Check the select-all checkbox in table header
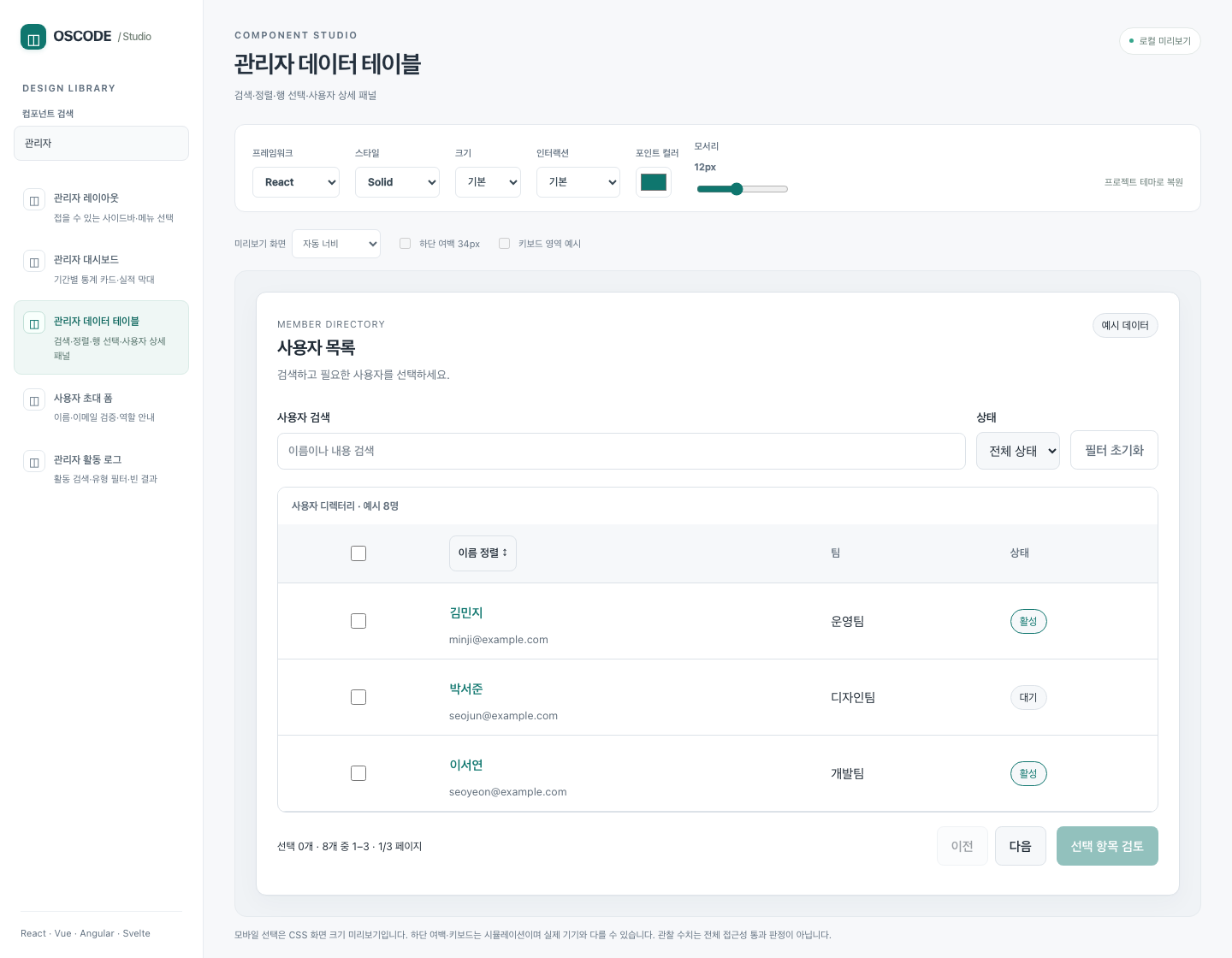 358,553
